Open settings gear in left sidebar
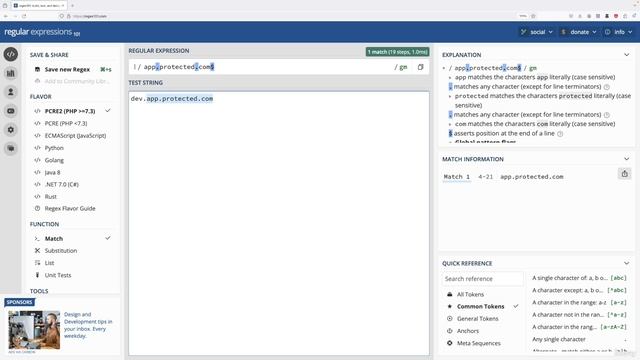 click(x=11, y=129)
